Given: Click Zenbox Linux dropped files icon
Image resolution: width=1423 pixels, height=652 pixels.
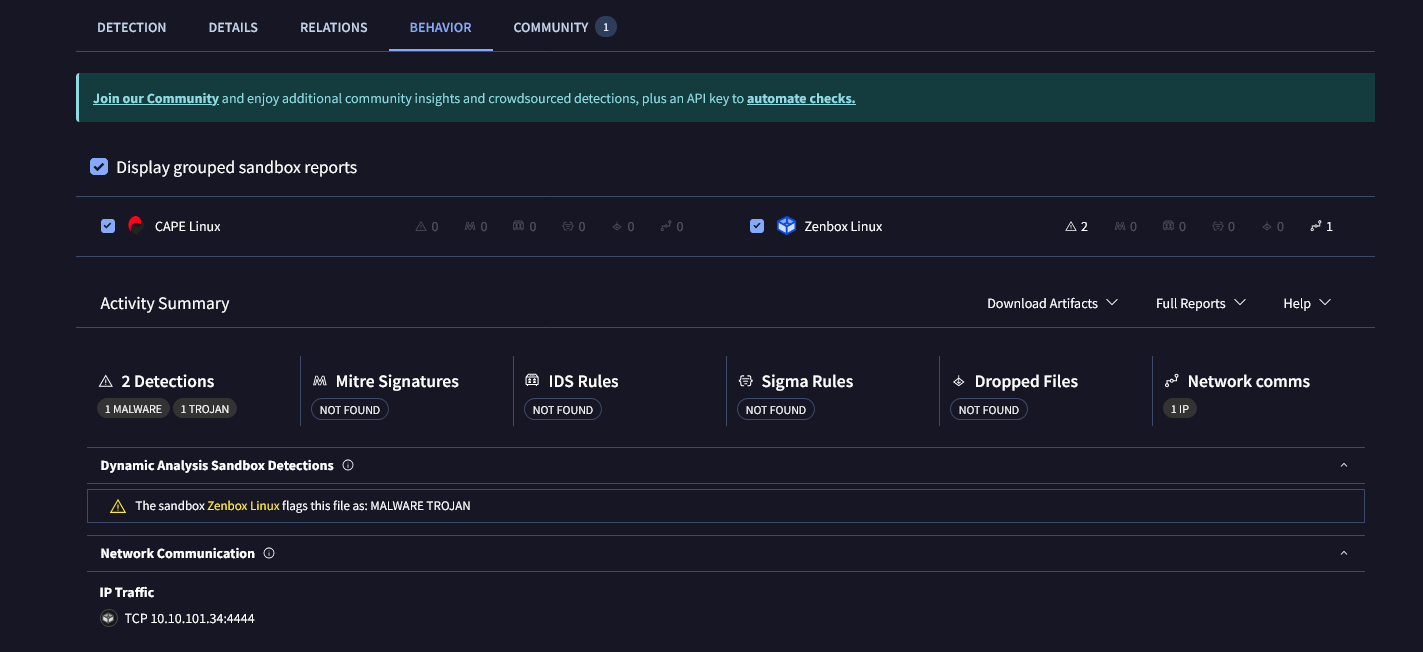Looking at the screenshot, I should (x=1266, y=227).
